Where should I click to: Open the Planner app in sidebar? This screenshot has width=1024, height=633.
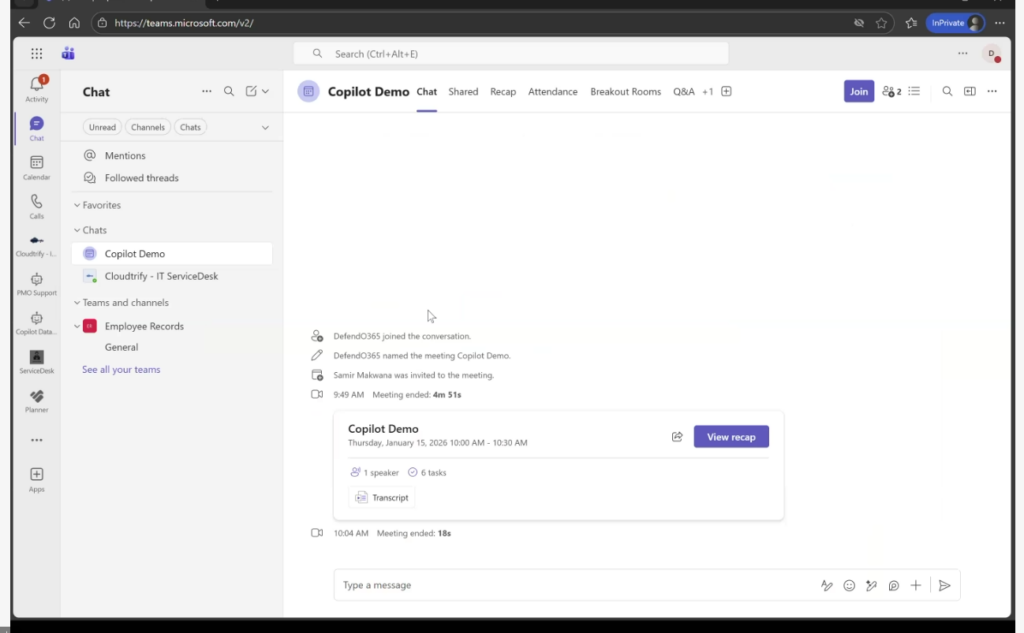[x=37, y=401]
